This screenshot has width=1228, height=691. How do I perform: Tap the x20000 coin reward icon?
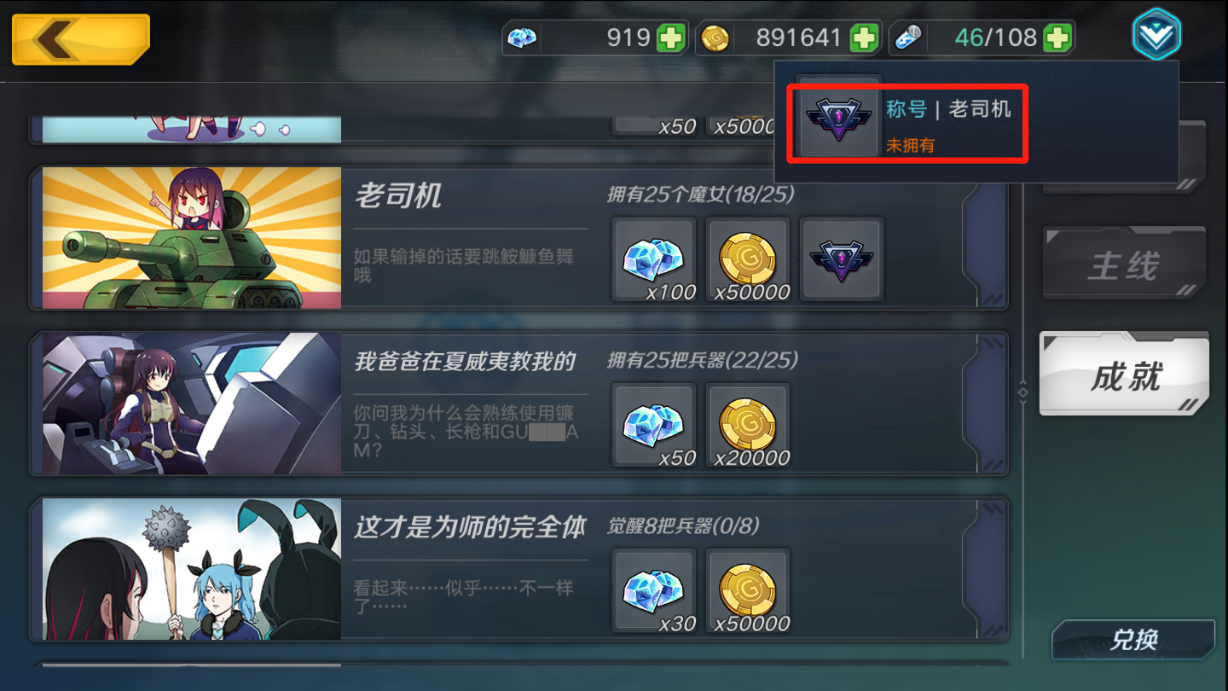tap(748, 425)
